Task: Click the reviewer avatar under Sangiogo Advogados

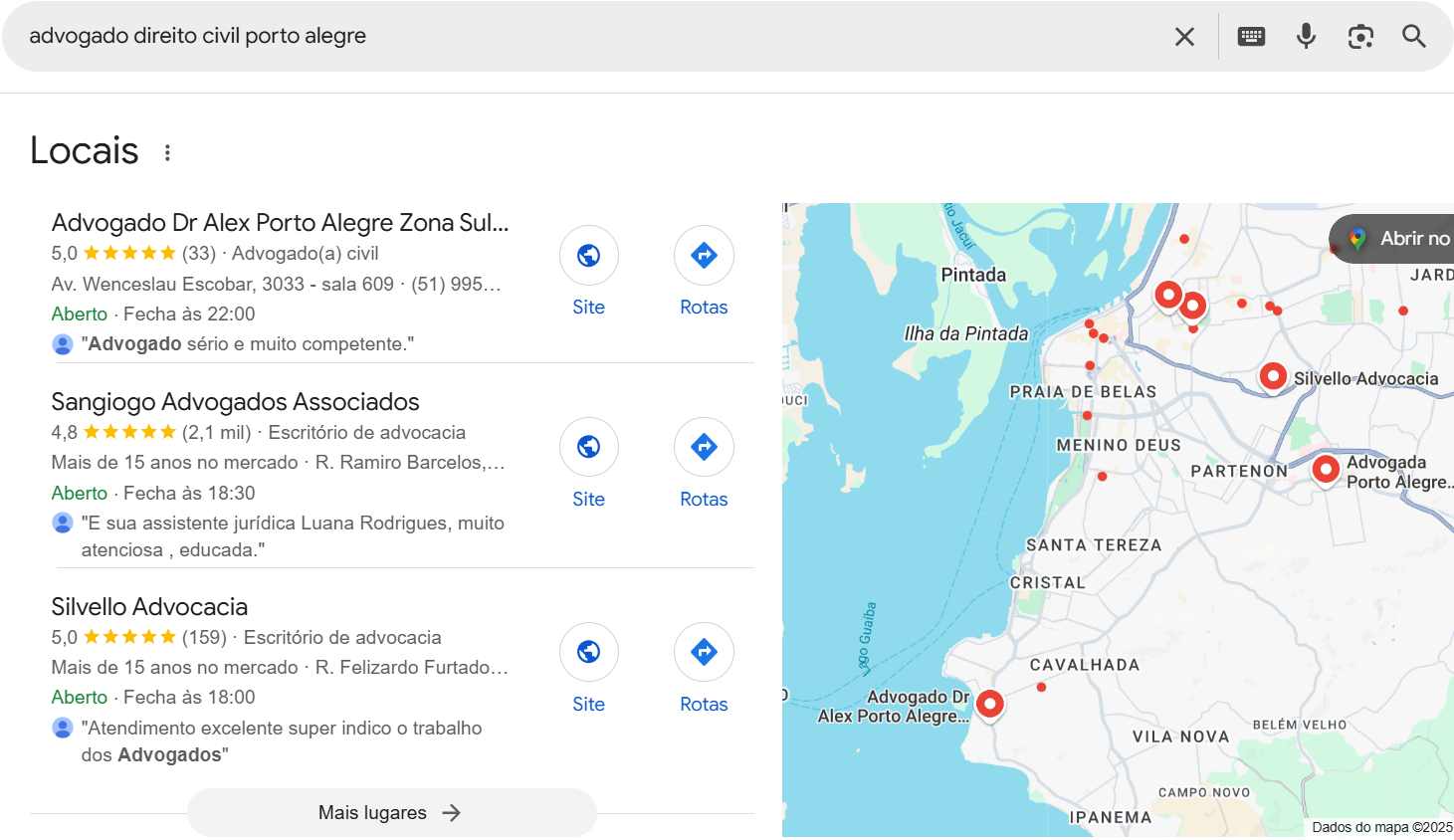Action: click(63, 523)
